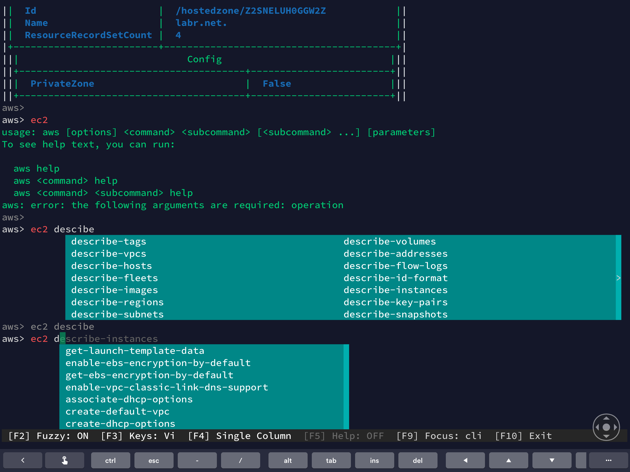Click the ResourceRecordSetCount label
The height and width of the screenshot is (472, 630).
tap(88, 35)
